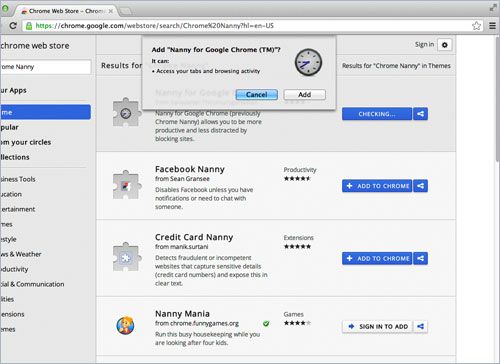The height and width of the screenshot is (364, 500).
Task: Cancel adding the Nanny extension
Action: click(x=257, y=95)
